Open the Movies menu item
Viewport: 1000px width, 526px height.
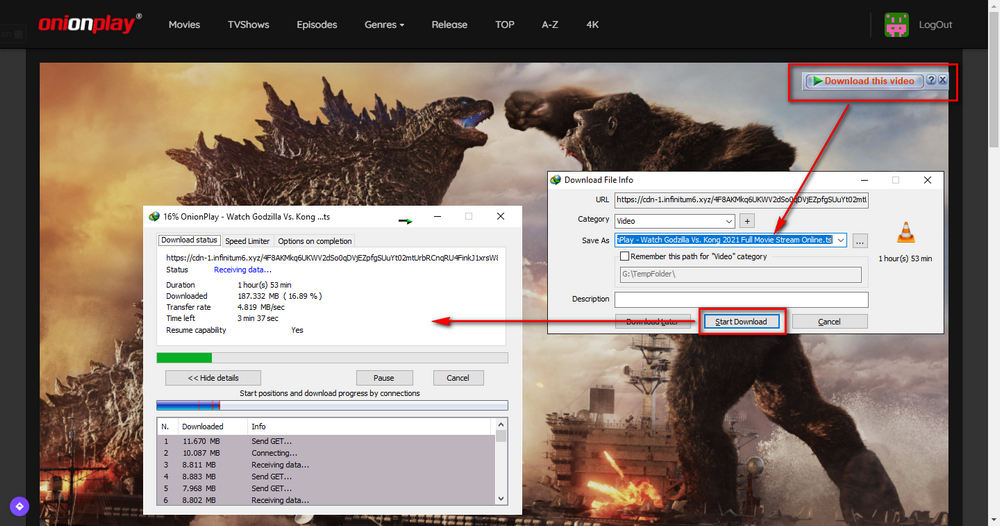pyautogui.click(x=184, y=24)
